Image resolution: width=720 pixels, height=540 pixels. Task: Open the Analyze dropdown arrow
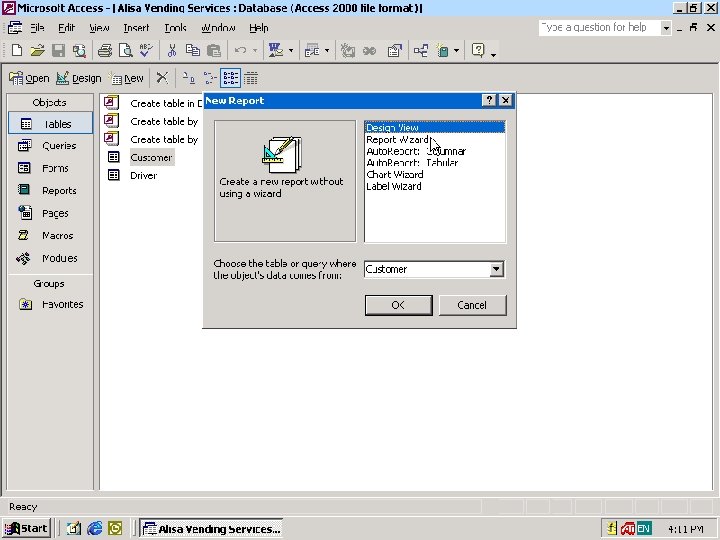[x=327, y=51]
